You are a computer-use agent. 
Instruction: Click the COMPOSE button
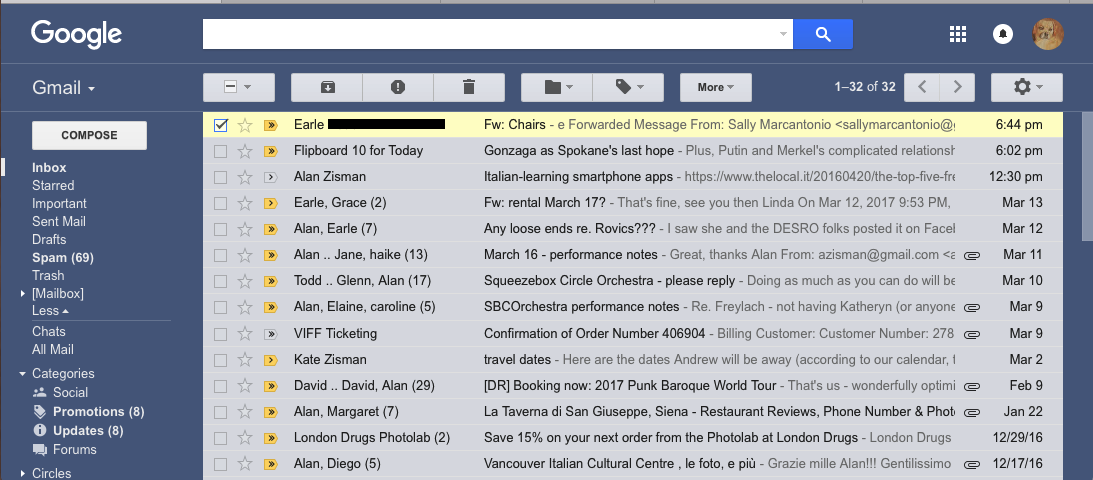click(x=89, y=135)
